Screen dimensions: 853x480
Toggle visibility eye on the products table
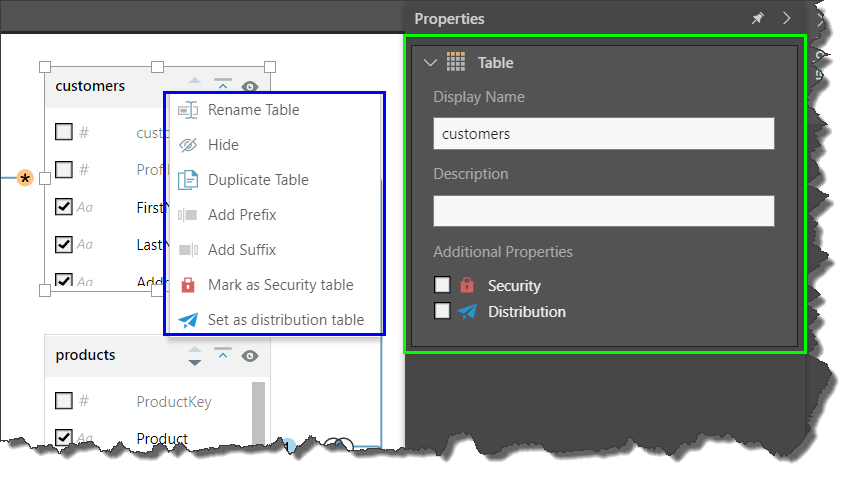pos(250,355)
